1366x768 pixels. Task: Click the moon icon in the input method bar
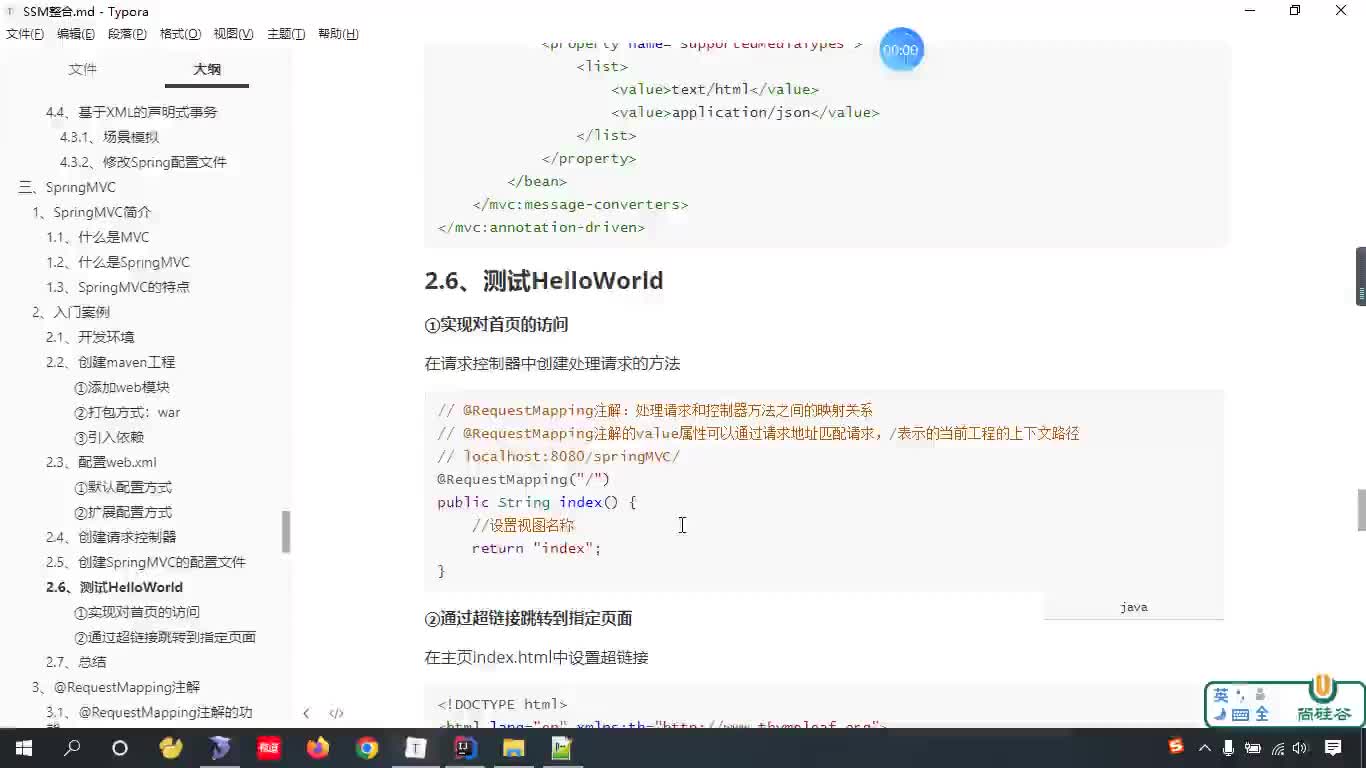point(1220,714)
